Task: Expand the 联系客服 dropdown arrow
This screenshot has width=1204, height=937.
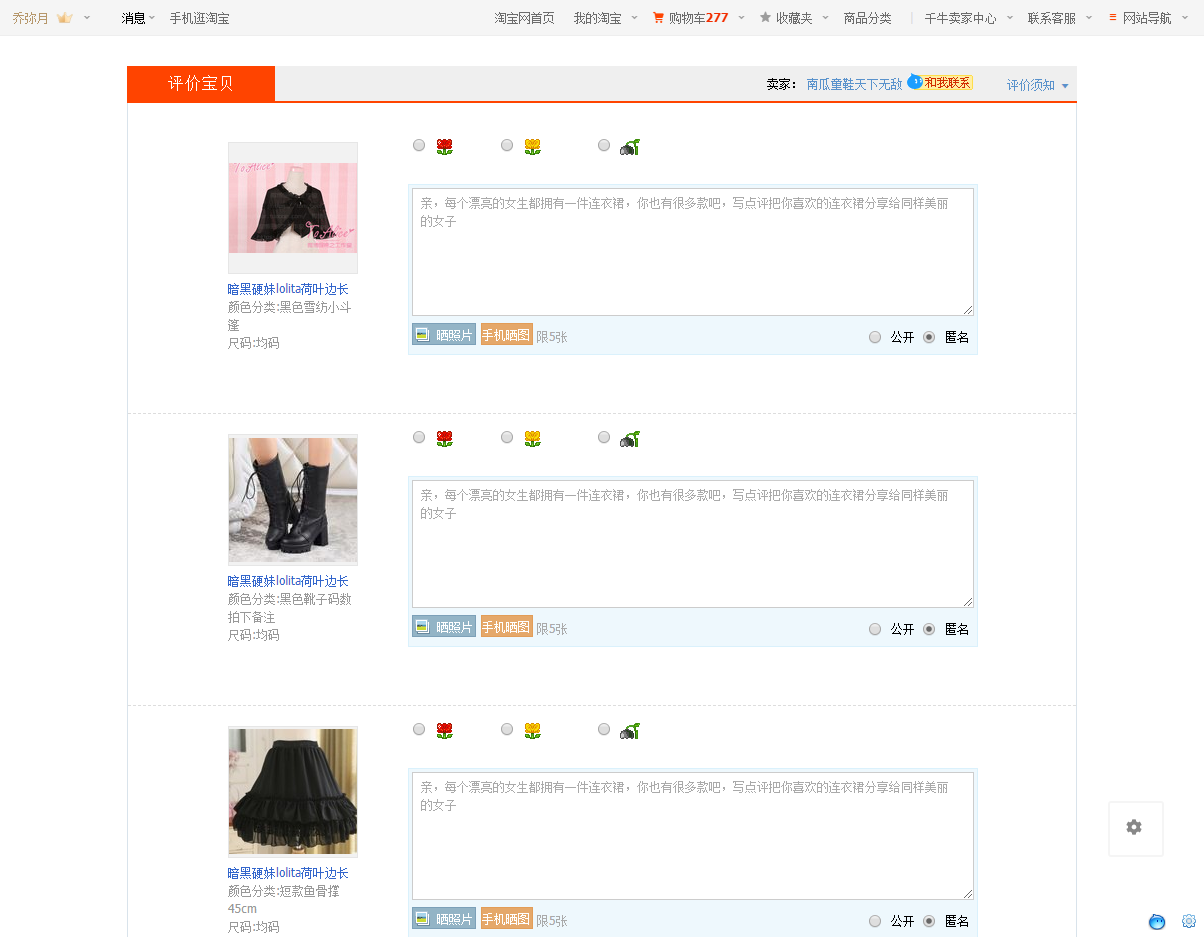Action: 1088,18
